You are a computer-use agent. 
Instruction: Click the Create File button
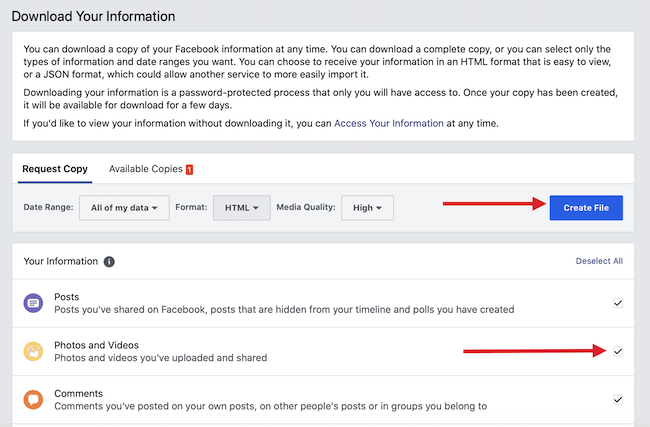click(586, 208)
